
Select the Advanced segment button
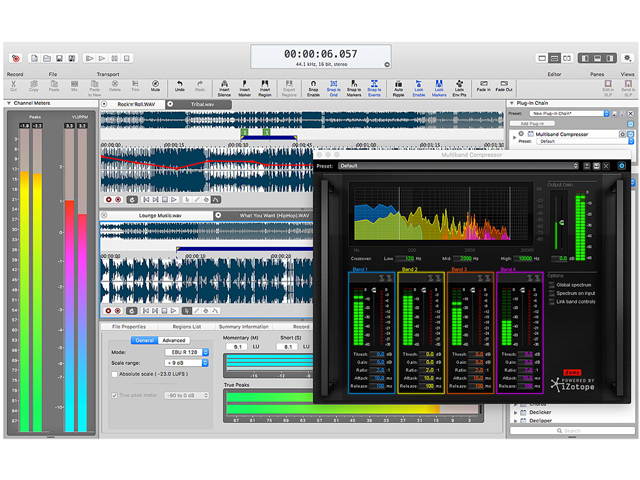tap(174, 340)
